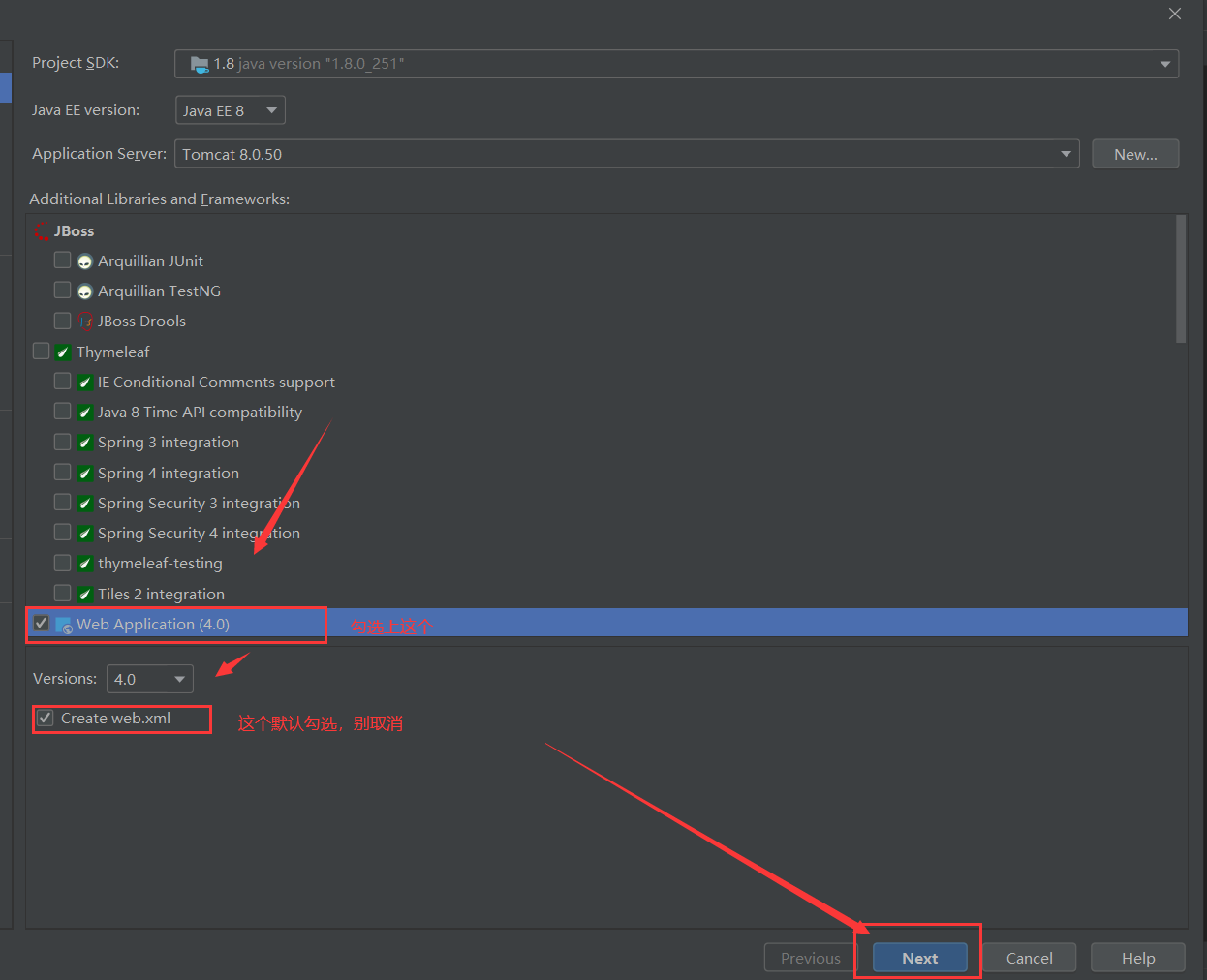Toggle the Create web.xml checkbox
Image resolution: width=1207 pixels, height=980 pixels.
(x=46, y=718)
